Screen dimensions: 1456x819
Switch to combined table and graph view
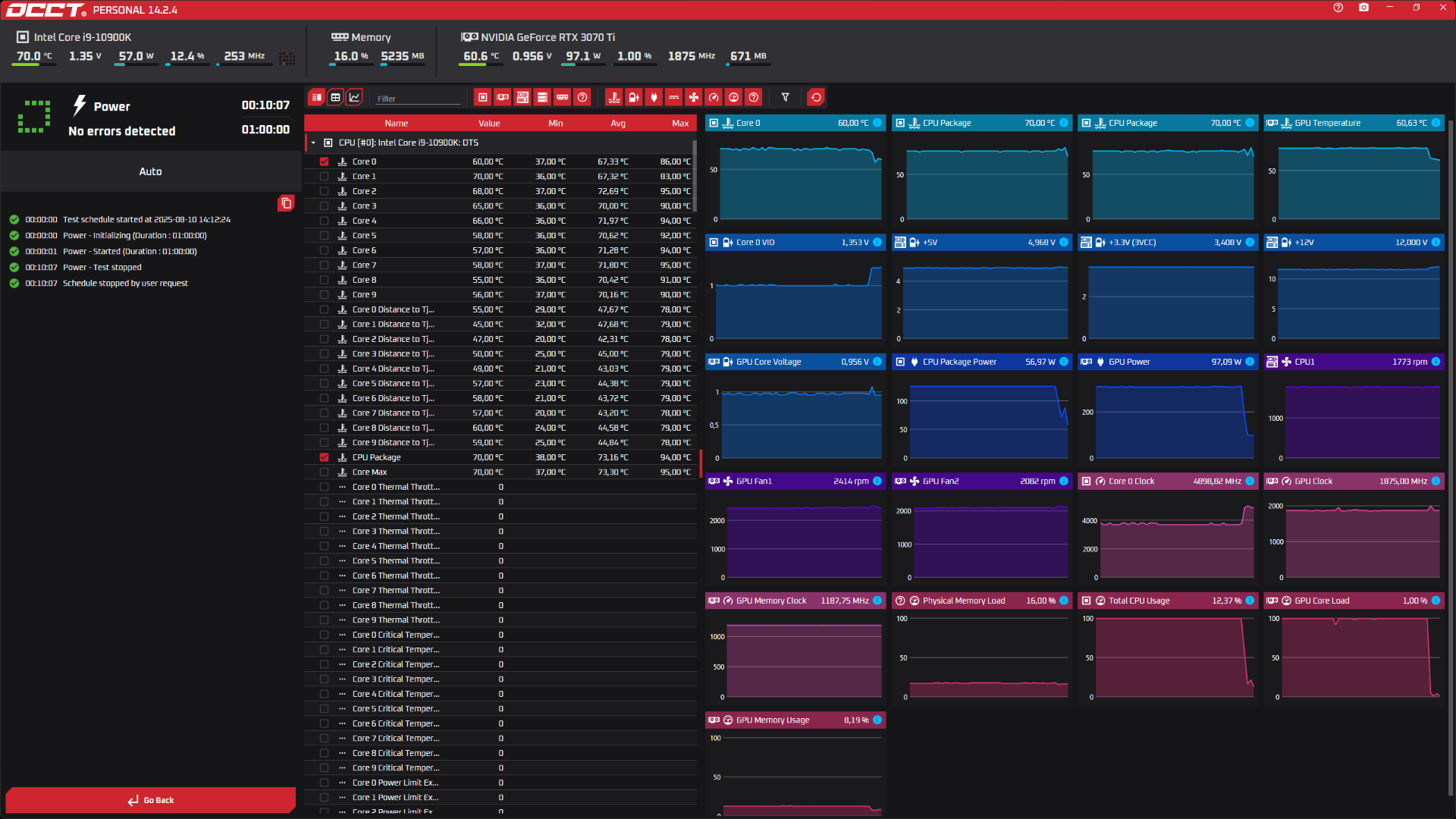[x=317, y=97]
